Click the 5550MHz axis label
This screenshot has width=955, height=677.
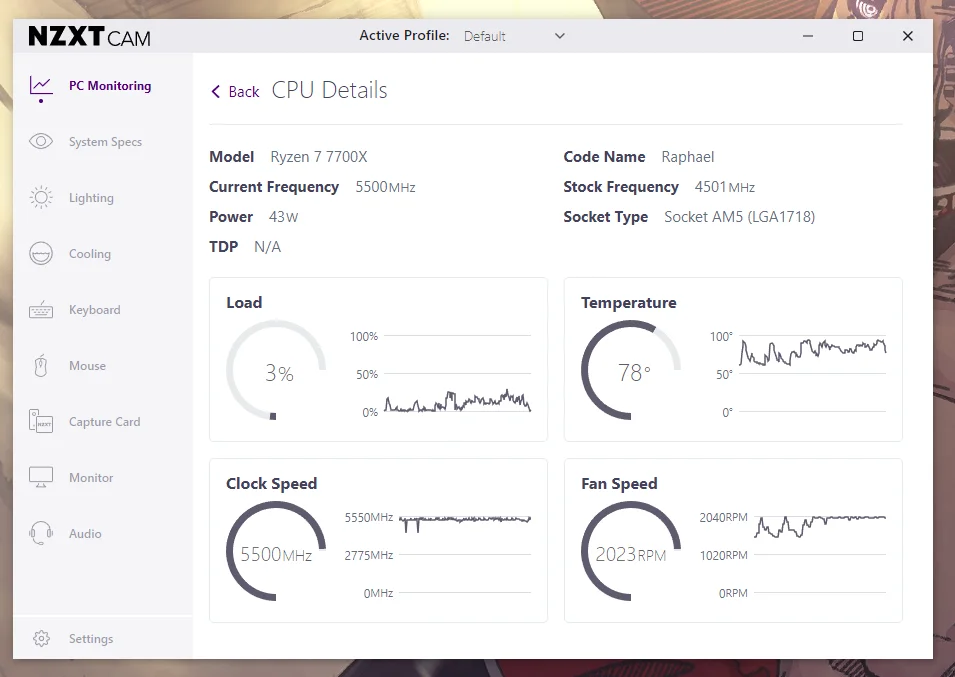pos(369,517)
